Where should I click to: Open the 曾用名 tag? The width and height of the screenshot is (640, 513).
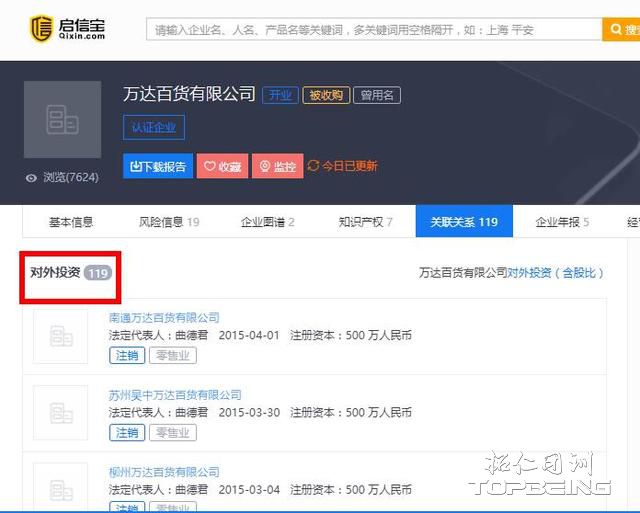(x=377, y=95)
